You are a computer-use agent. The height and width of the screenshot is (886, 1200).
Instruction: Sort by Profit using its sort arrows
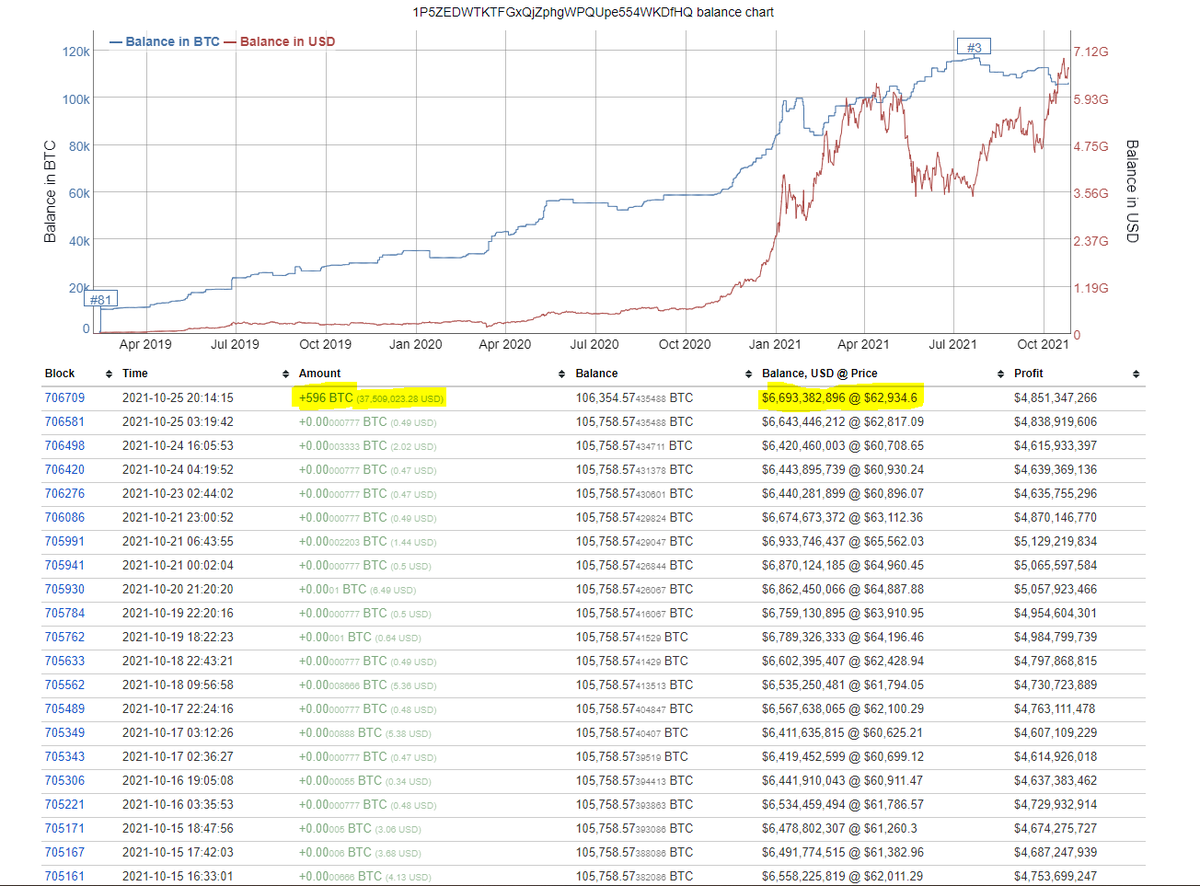(x=1135, y=373)
